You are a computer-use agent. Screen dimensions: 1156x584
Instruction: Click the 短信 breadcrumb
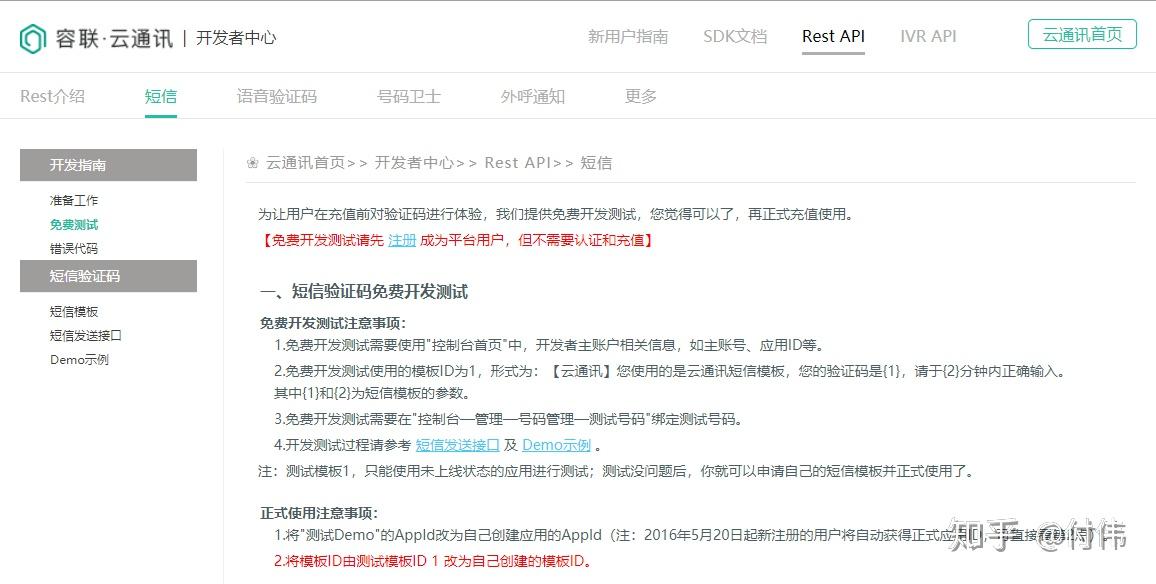coord(596,163)
